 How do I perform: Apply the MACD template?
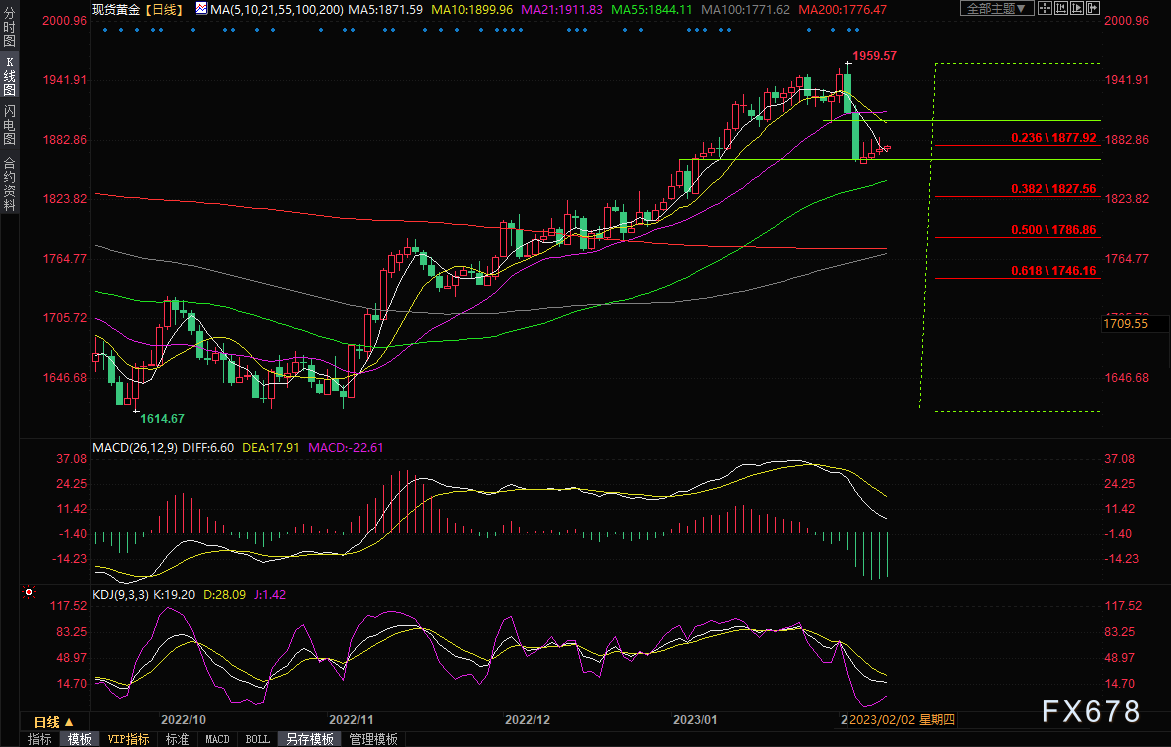pyautogui.click(x=217, y=739)
